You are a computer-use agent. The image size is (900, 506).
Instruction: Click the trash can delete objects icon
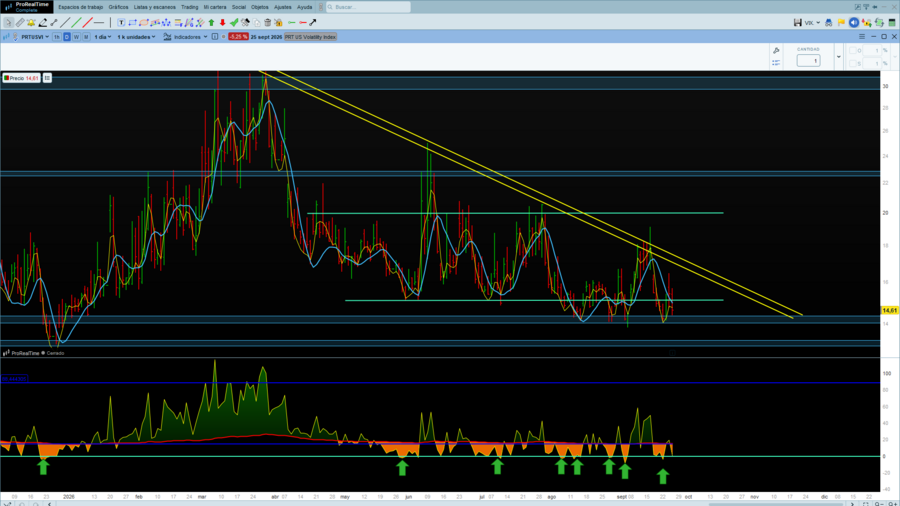pos(267,22)
